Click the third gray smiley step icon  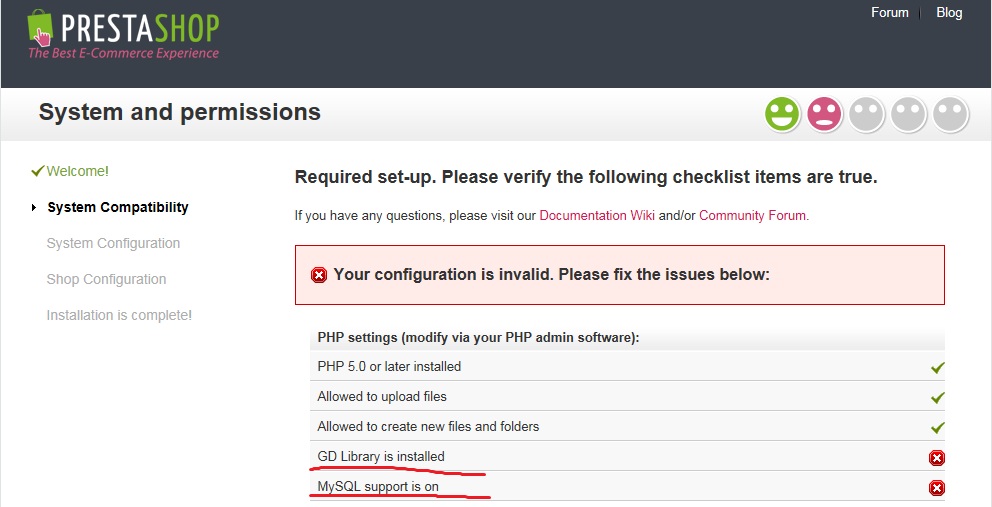[x=867, y=114]
